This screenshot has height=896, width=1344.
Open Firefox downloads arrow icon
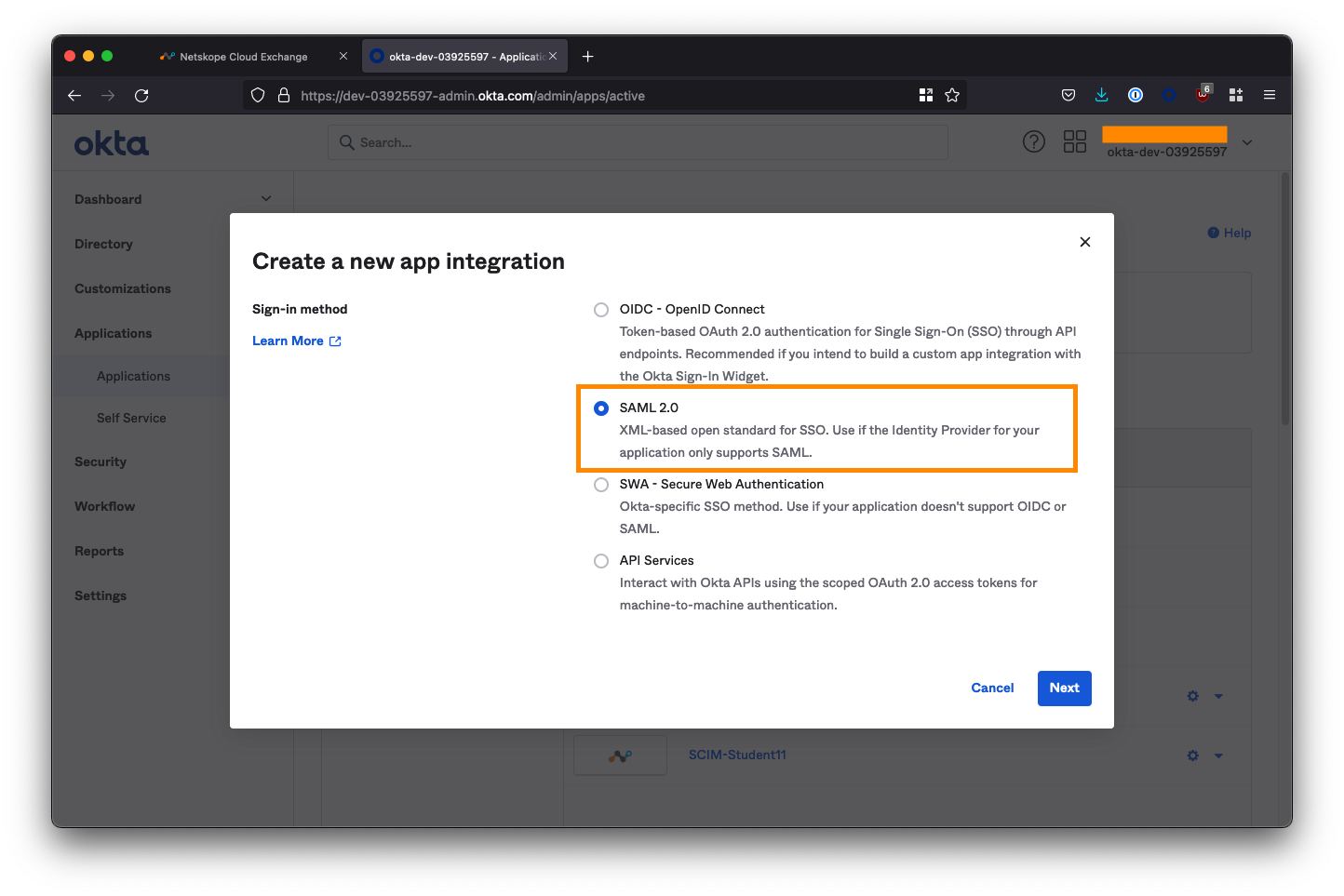1101,95
